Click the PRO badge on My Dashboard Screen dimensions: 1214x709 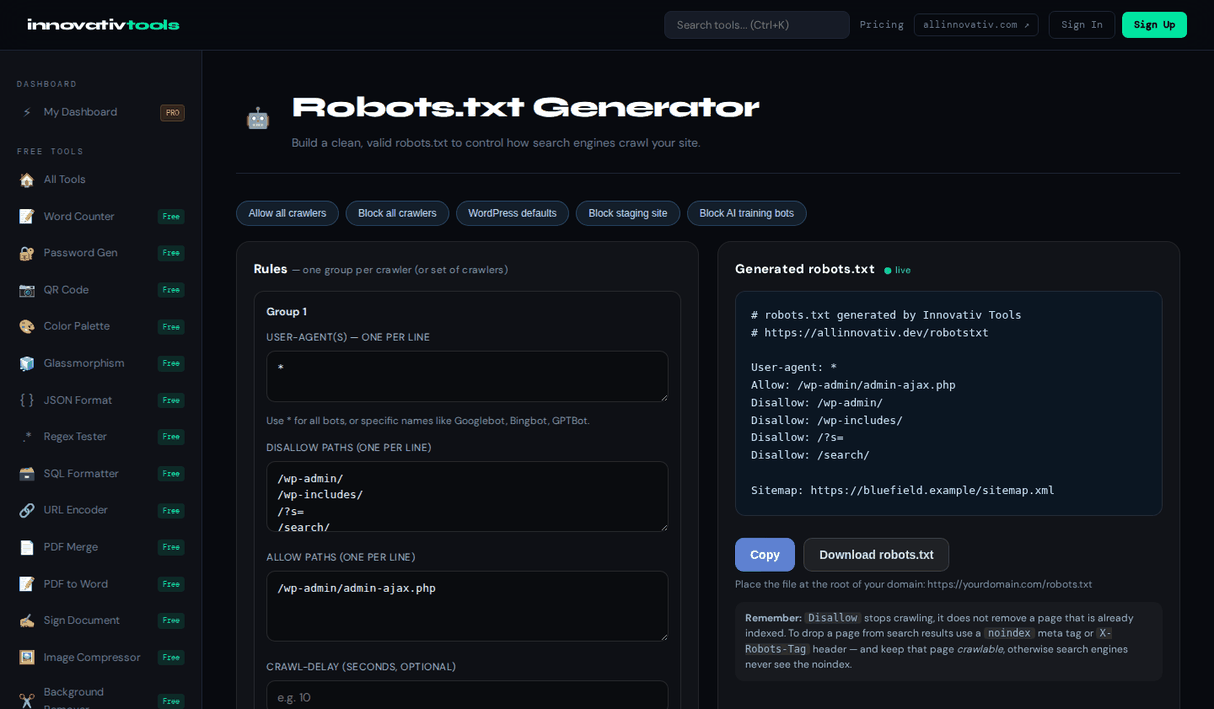pyautogui.click(x=172, y=113)
